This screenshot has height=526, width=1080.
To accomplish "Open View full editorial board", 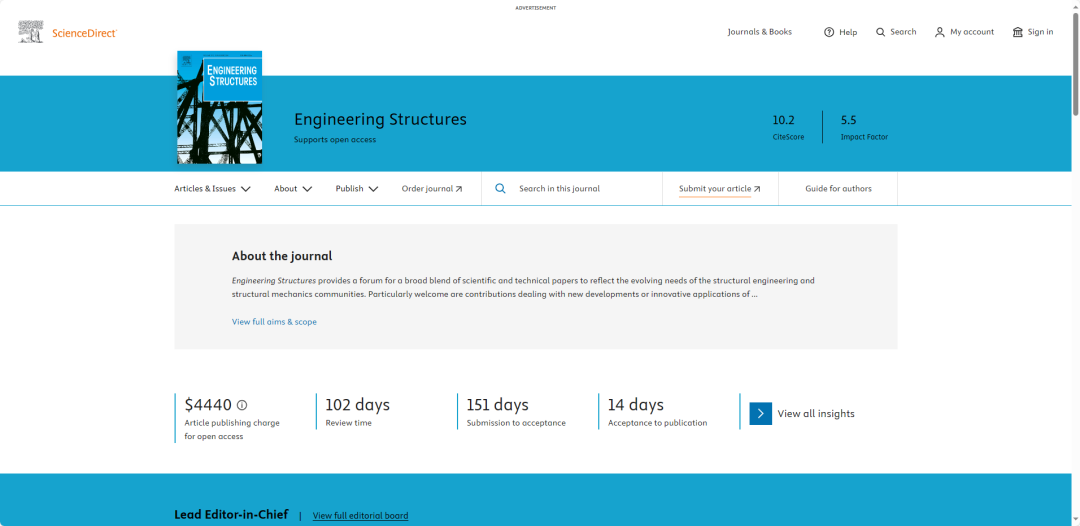I will [x=360, y=516].
